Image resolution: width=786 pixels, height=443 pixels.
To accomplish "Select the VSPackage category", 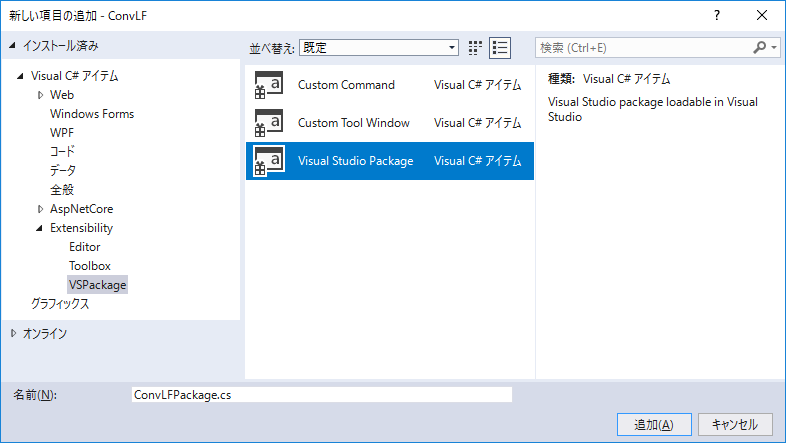I will (x=97, y=285).
